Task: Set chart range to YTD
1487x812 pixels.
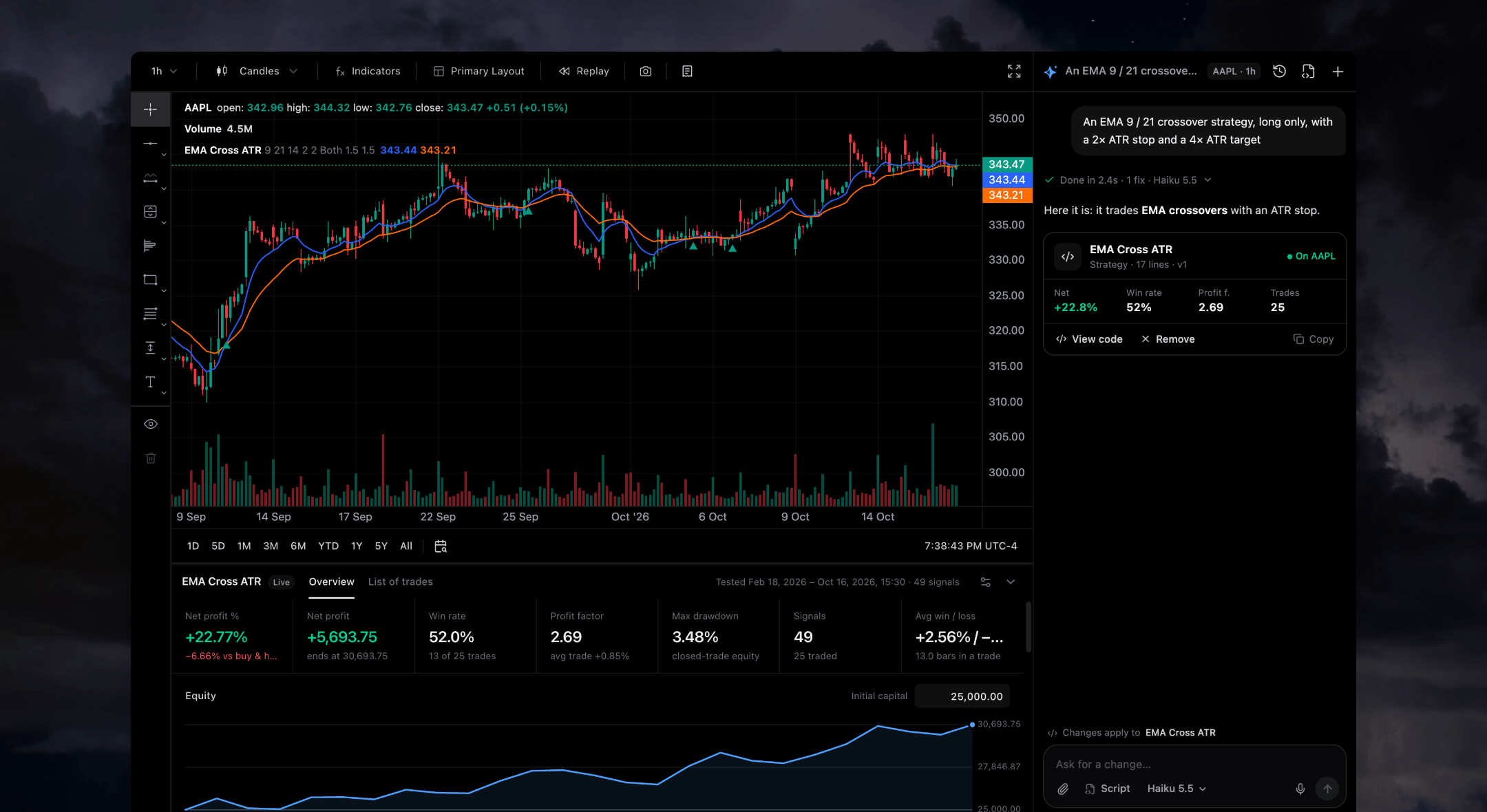Action: (328, 546)
